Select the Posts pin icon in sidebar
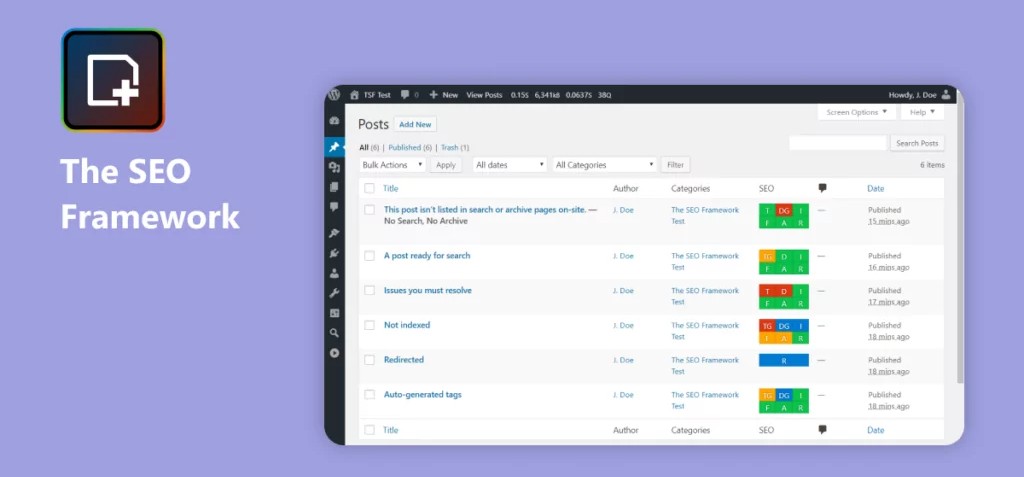Image resolution: width=1024 pixels, height=477 pixels. tap(334, 147)
